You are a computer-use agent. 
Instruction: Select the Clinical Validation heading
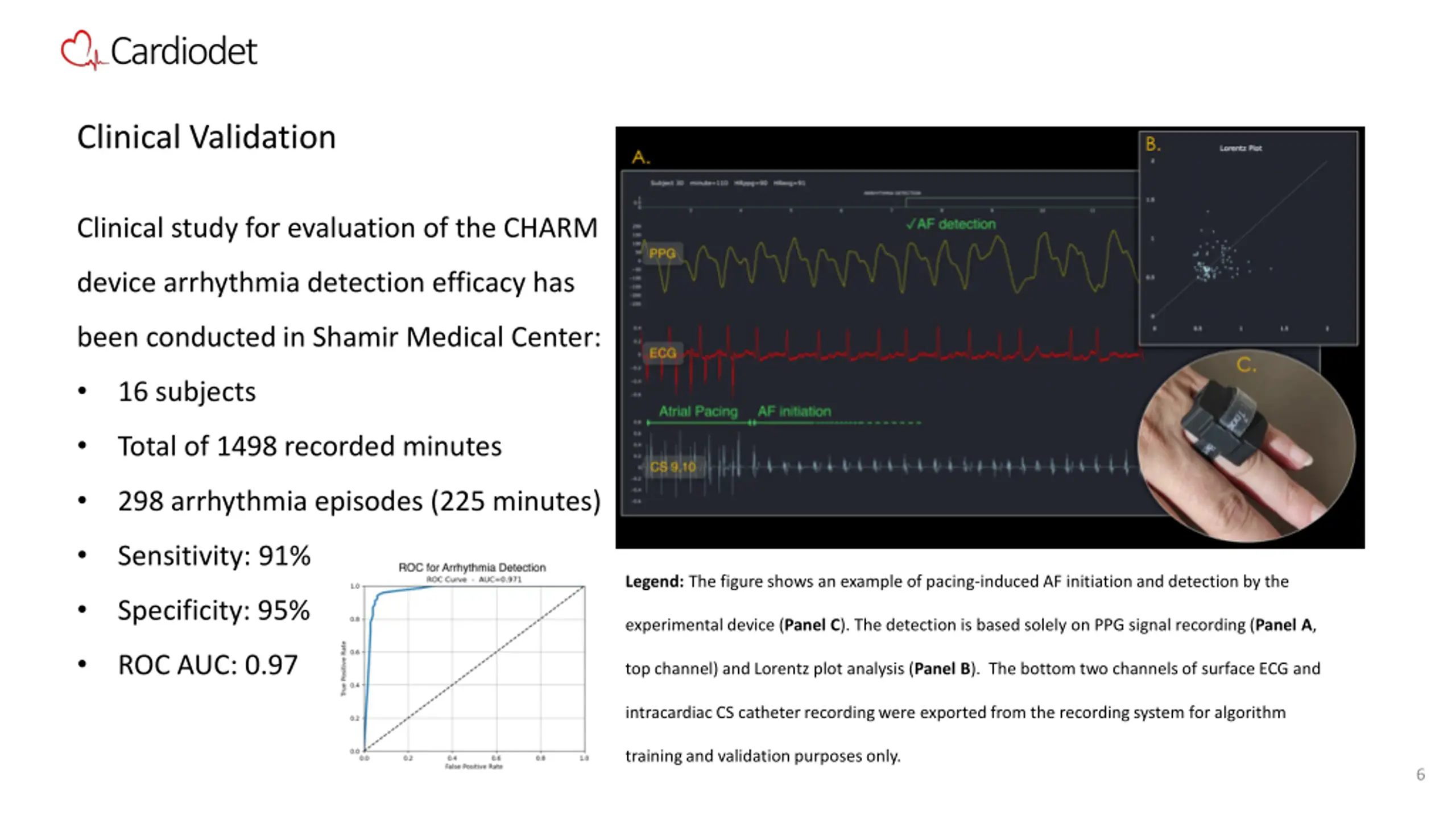pyautogui.click(x=206, y=138)
